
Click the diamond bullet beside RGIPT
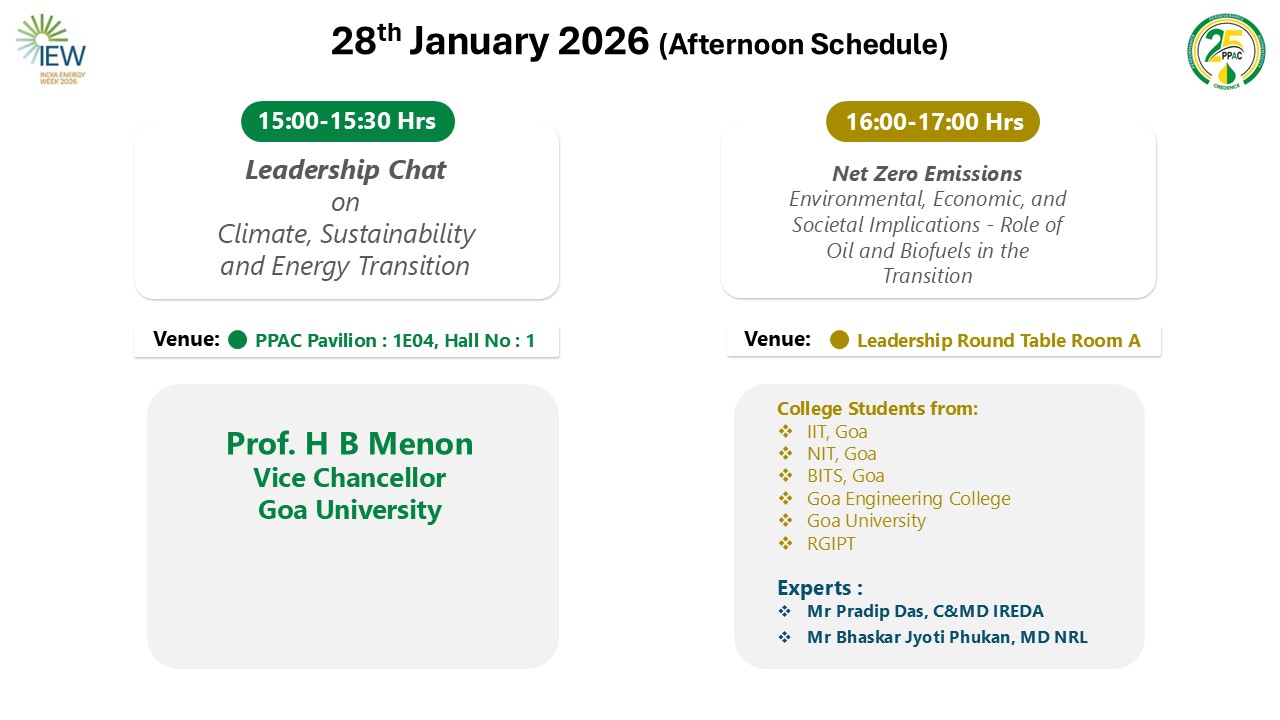[785, 544]
